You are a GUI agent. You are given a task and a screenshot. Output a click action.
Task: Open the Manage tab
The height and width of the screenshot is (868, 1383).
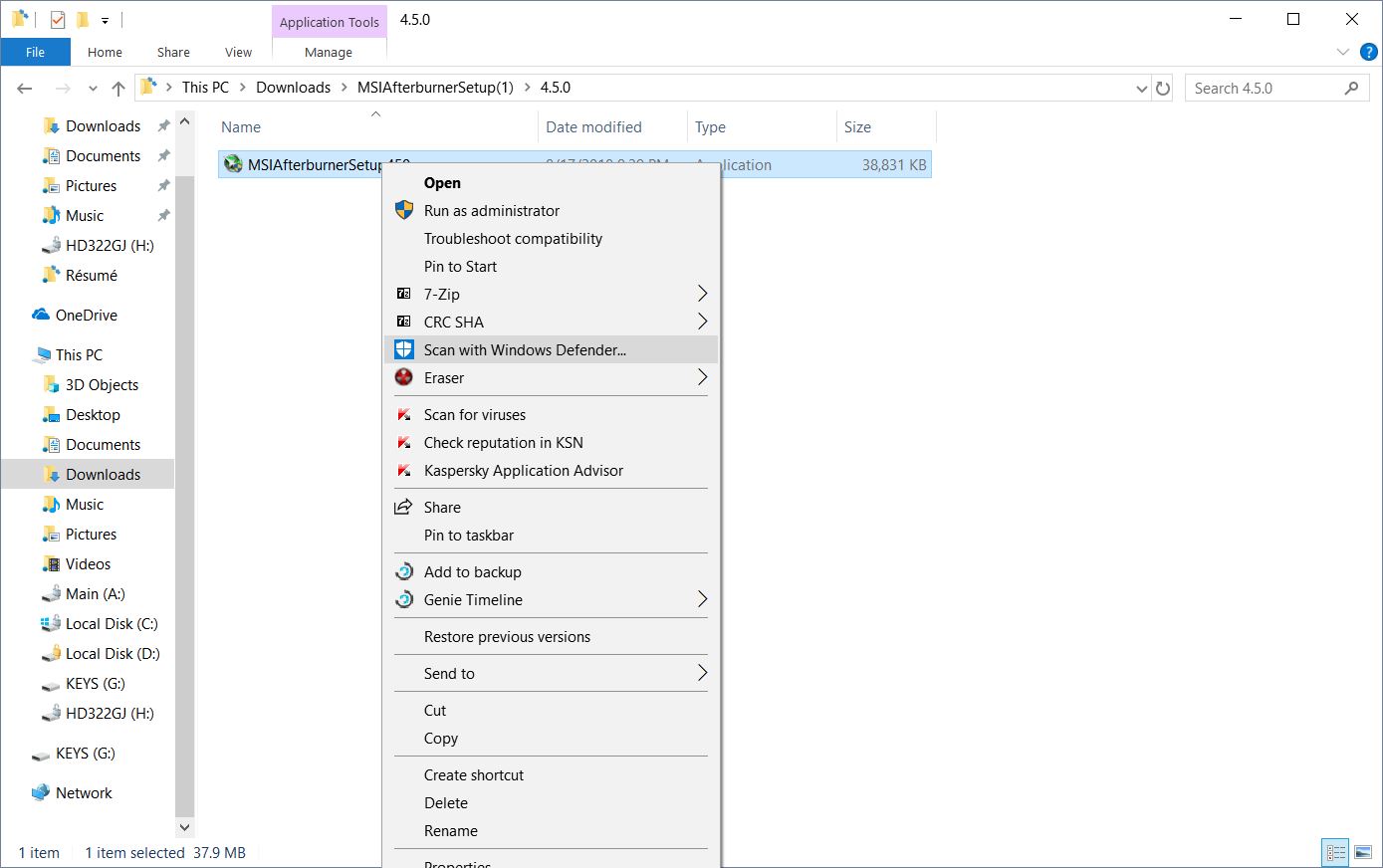tap(329, 52)
